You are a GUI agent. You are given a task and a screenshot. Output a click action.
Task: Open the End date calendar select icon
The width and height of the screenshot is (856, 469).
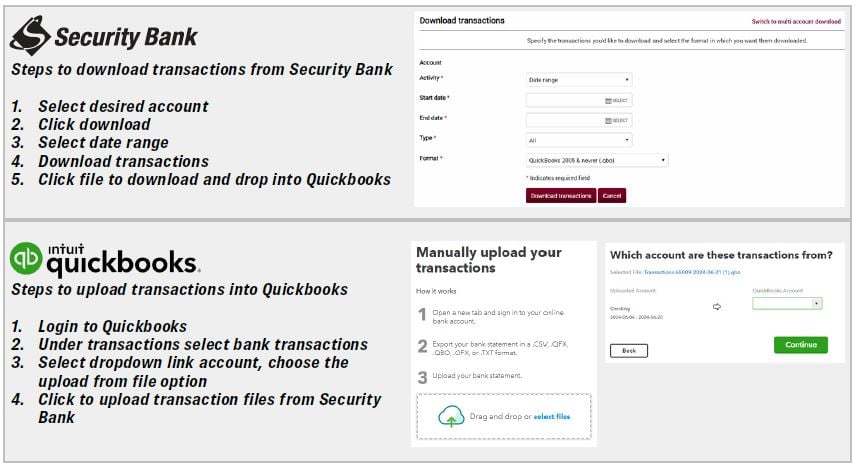tap(616, 121)
